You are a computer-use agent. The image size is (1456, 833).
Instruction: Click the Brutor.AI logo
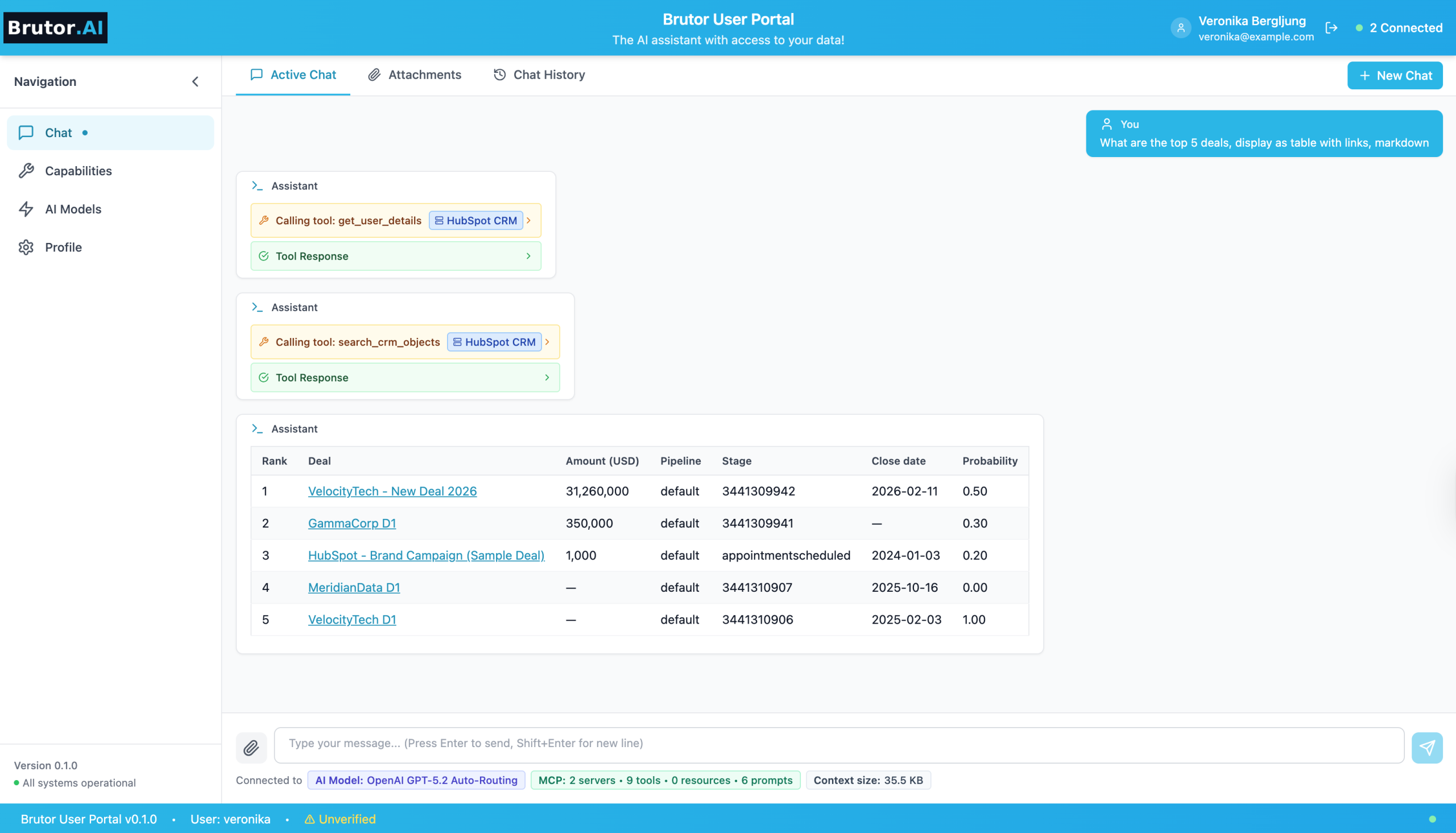coord(55,27)
